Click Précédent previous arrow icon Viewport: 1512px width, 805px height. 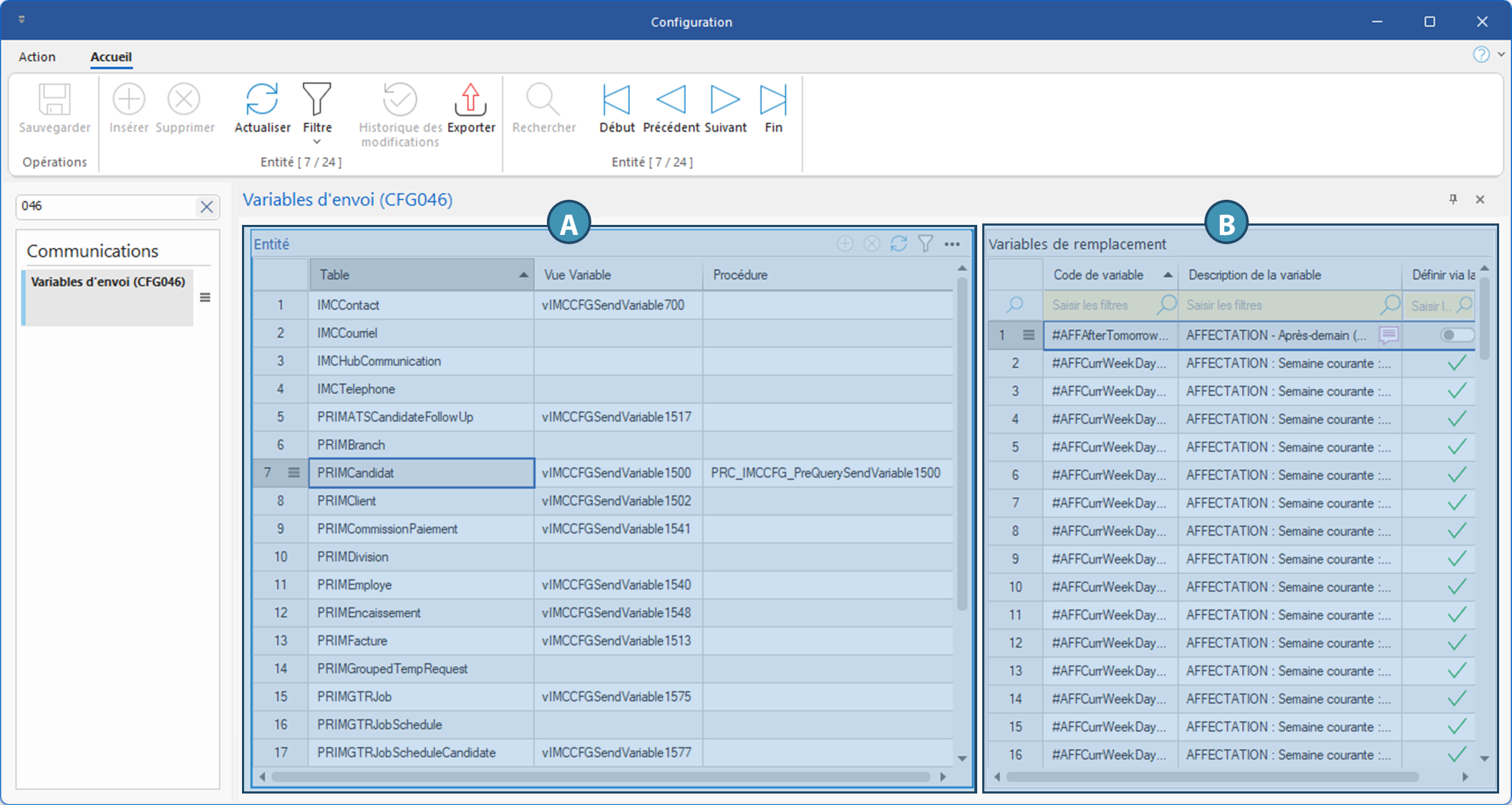click(x=671, y=100)
